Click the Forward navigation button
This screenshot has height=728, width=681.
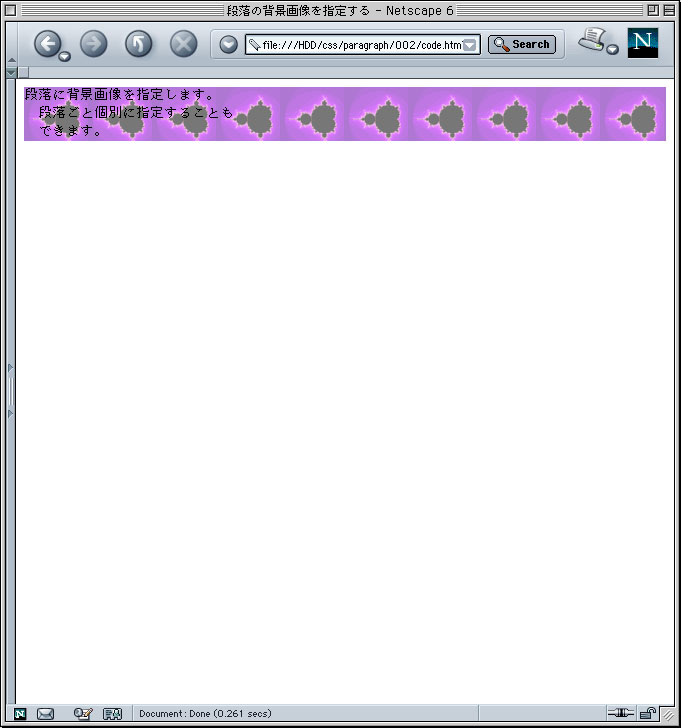click(x=94, y=44)
